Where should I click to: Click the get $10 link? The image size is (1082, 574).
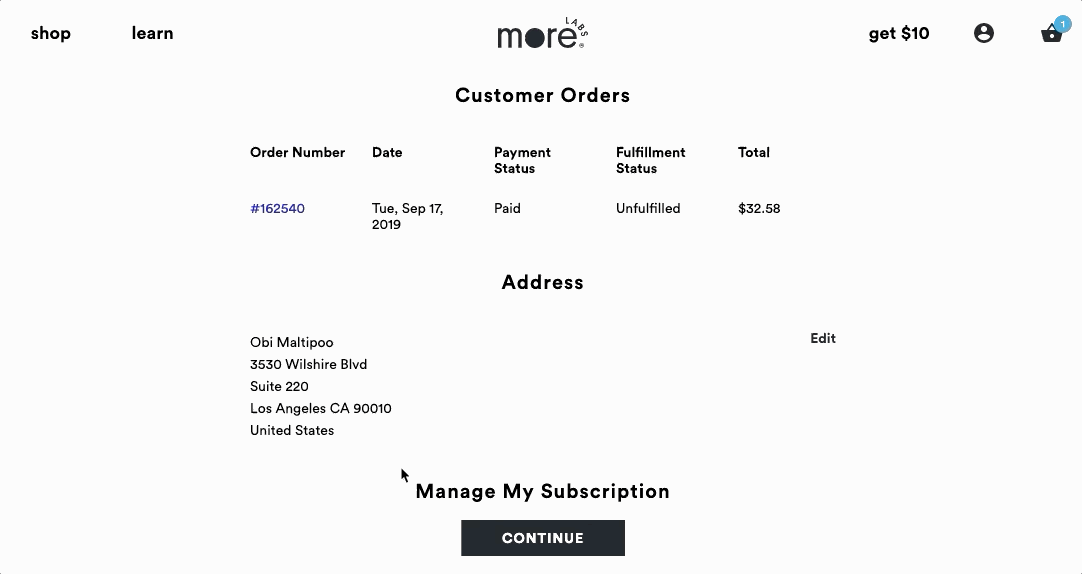point(899,33)
